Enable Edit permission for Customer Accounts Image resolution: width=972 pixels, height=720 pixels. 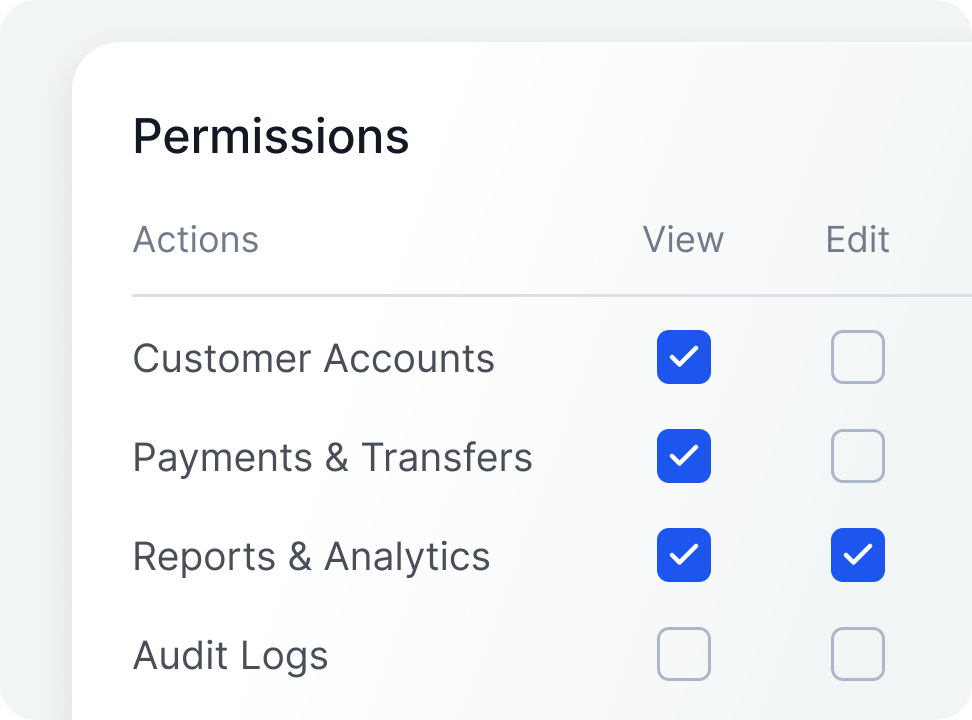pos(858,357)
